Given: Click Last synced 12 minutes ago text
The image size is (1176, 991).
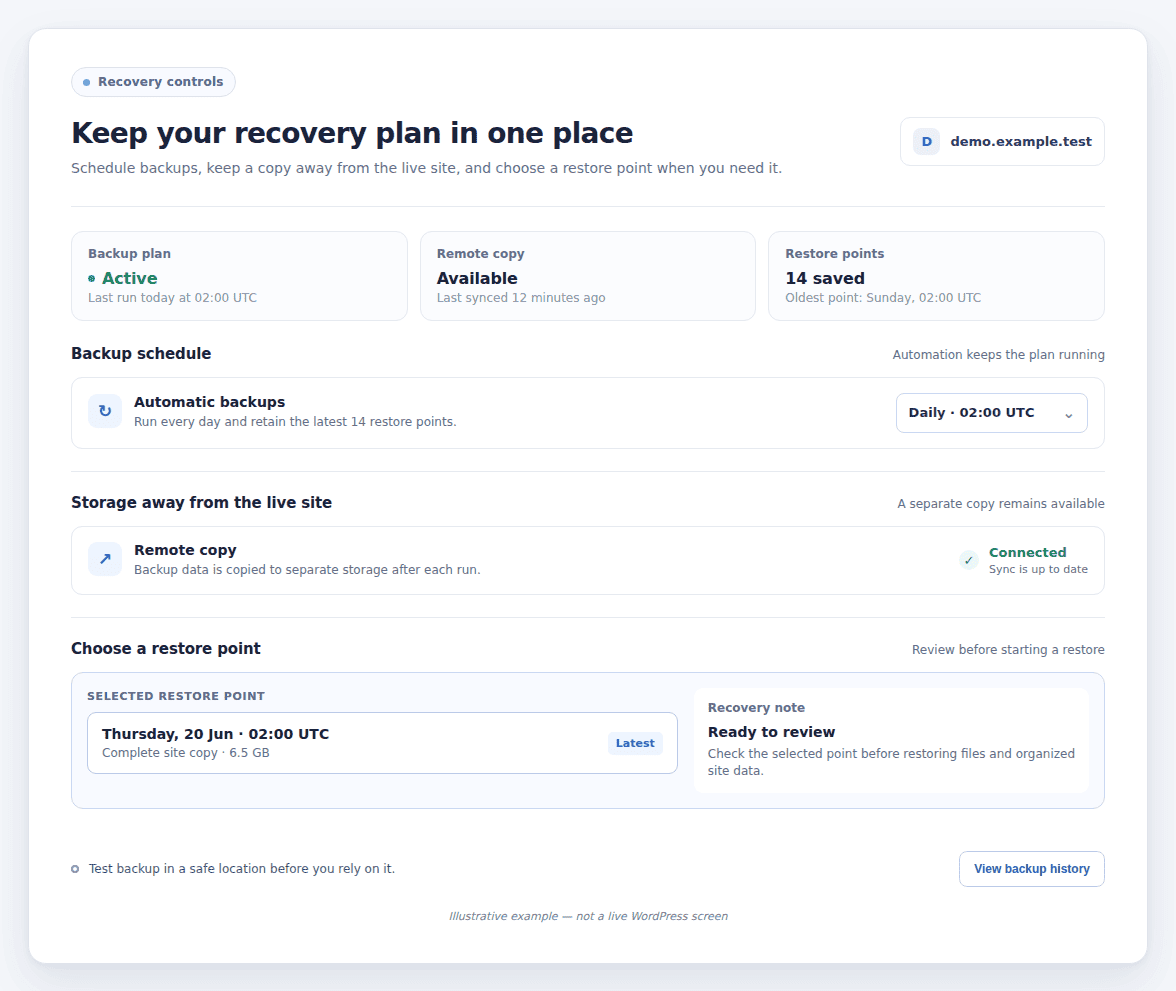Looking at the screenshot, I should point(520,298).
